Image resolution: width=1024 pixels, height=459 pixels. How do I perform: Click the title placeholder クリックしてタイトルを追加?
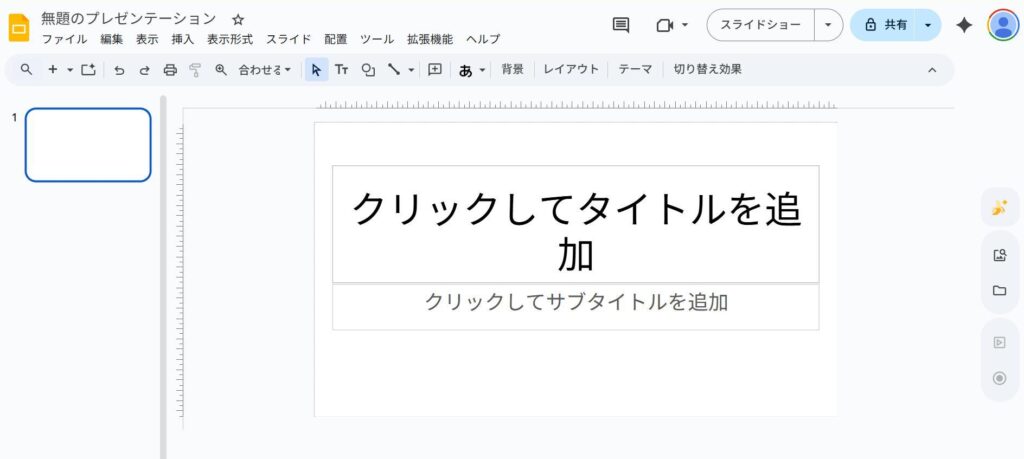[x=575, y=224]
